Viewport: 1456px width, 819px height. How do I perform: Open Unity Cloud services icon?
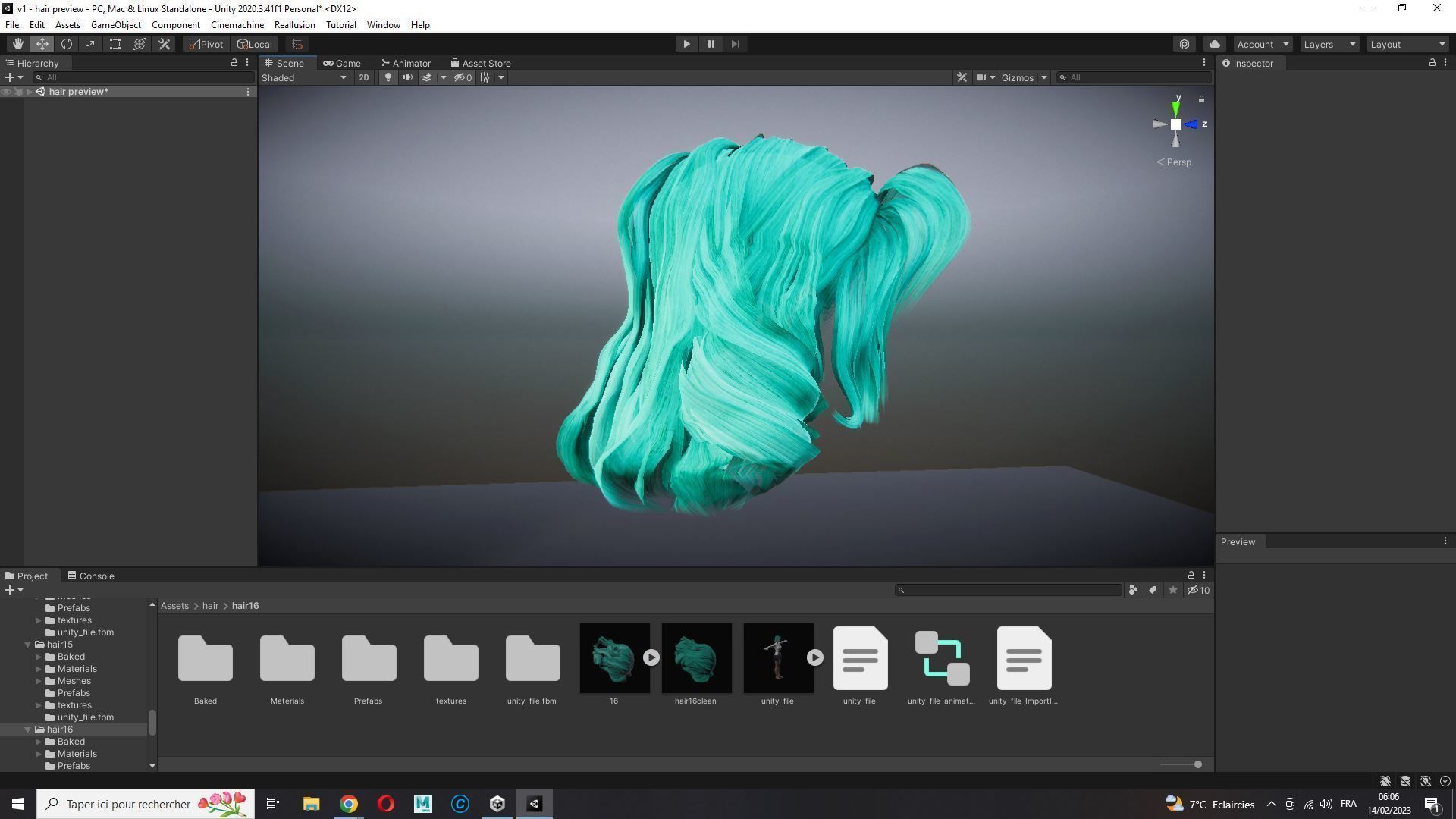tap(1214, 44)
